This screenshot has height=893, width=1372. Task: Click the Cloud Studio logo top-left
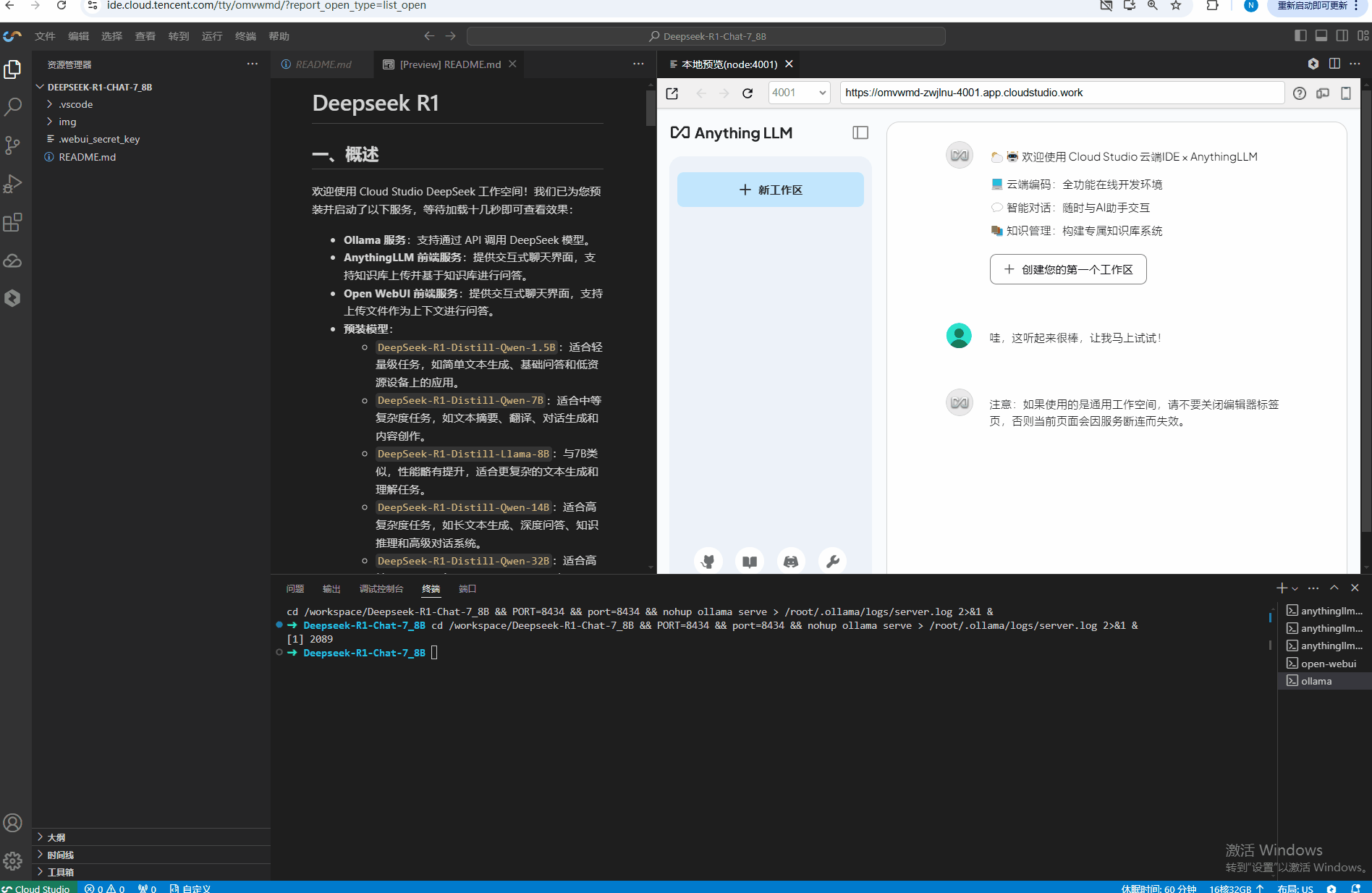pyautogui.click(x=12, y=36)
